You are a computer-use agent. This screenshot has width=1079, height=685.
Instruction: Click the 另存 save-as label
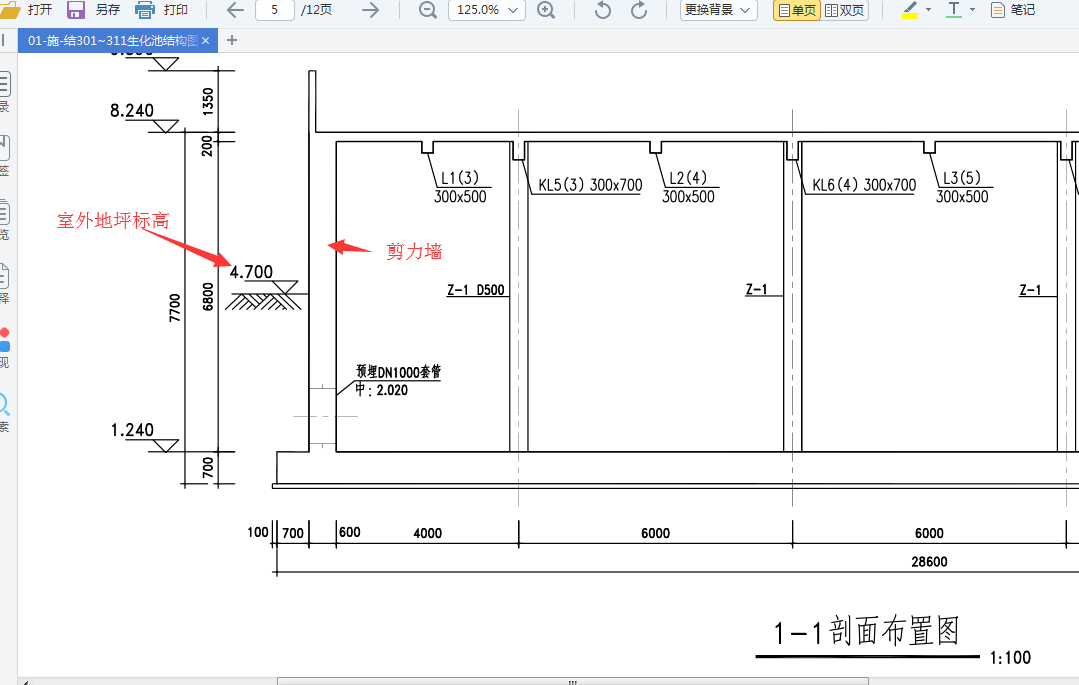click(x=107, y=10)
